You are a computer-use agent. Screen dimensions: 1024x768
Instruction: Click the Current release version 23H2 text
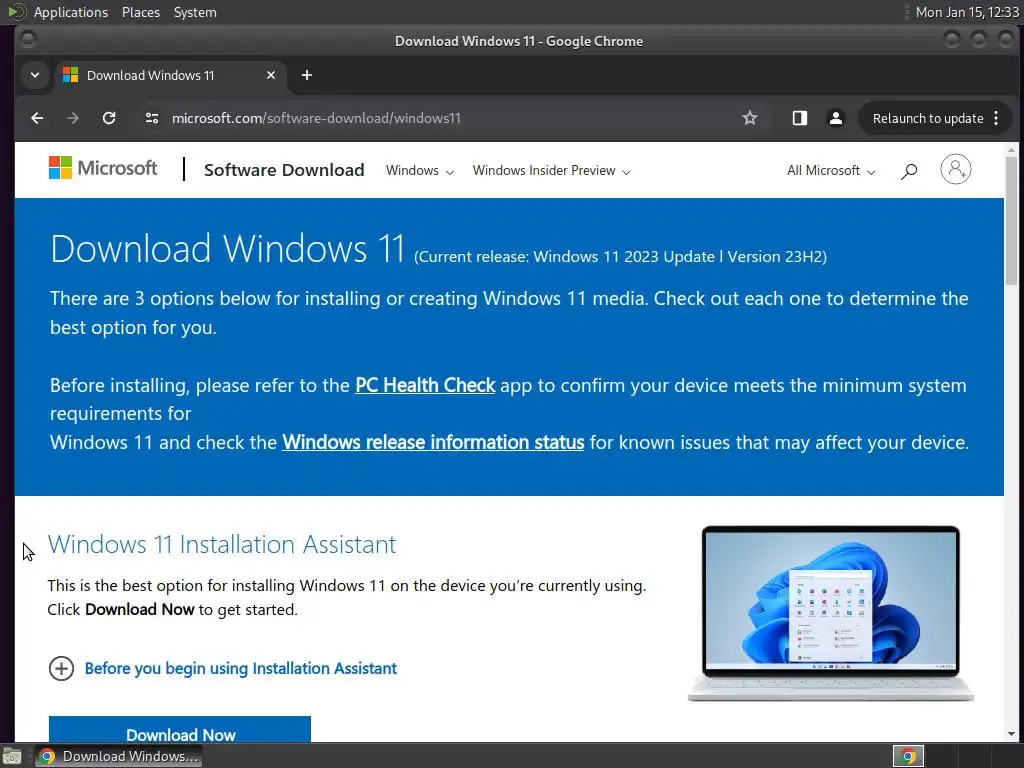pyautogui.click(x=620, y=257)
